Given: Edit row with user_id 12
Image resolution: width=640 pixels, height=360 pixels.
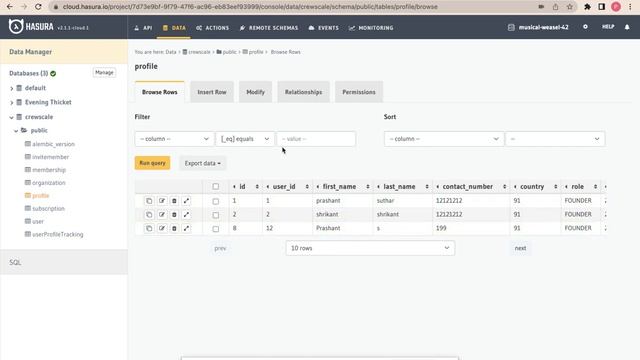Looking at the screenshot, I should pos(162,229).
